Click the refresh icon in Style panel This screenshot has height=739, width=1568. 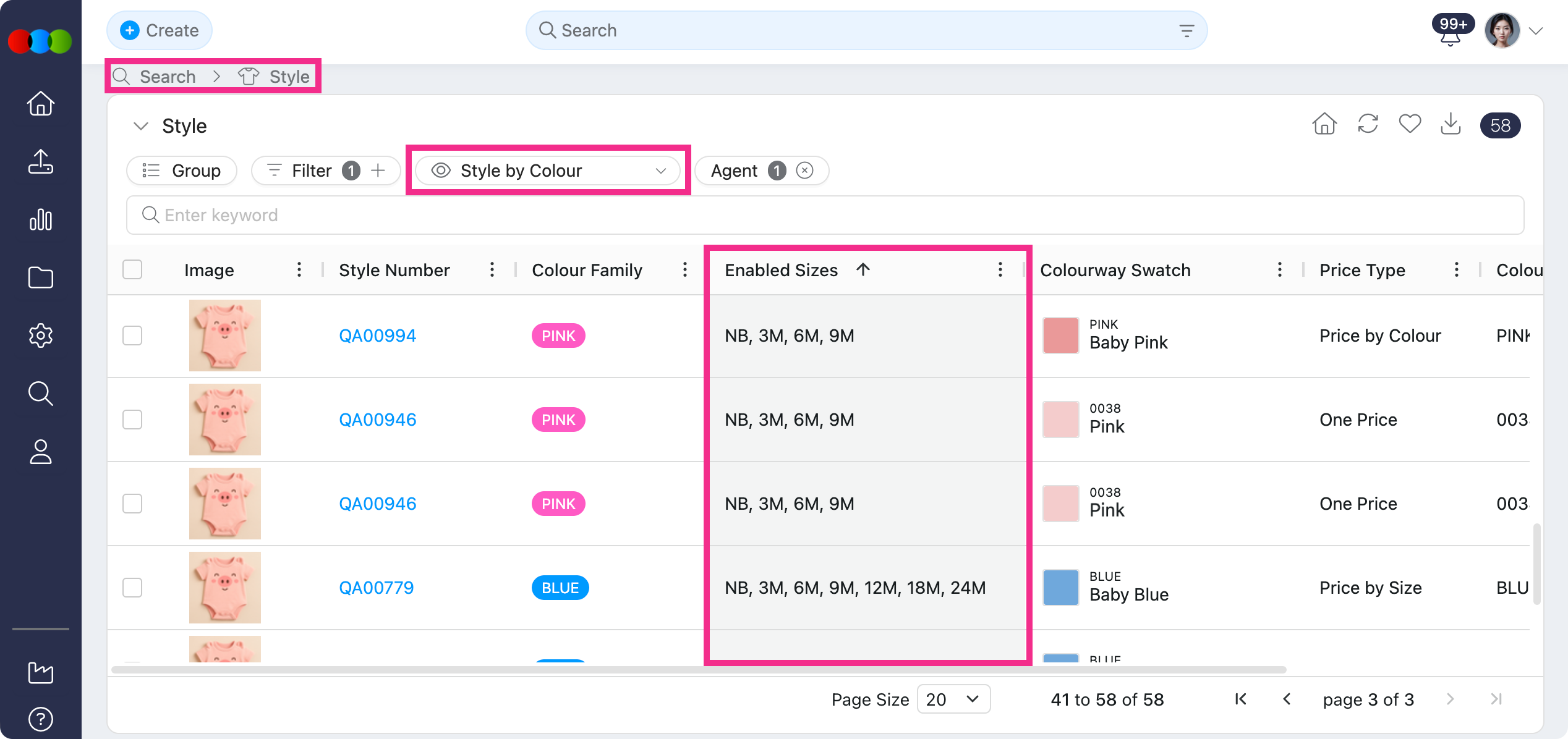tap(1368, 124)
